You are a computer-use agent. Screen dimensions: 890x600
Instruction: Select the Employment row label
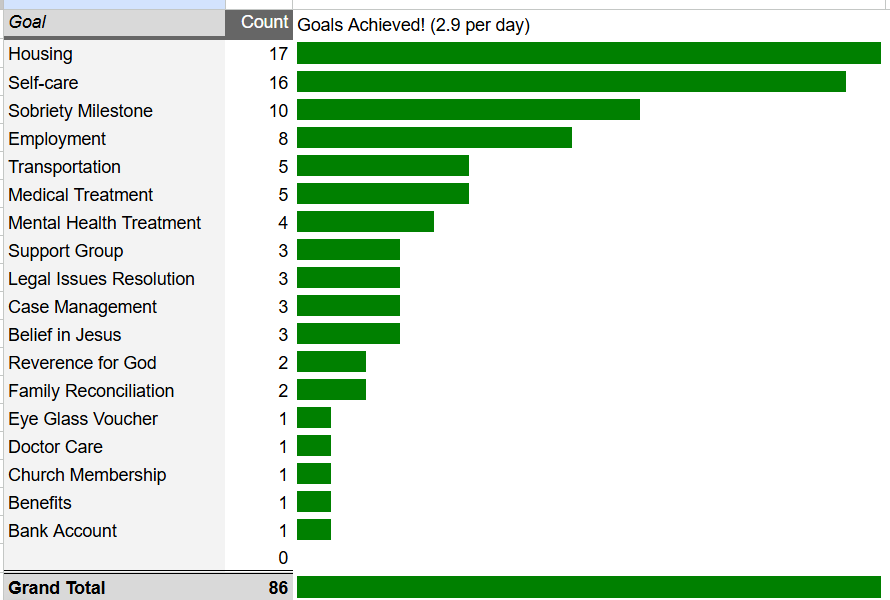(57, 139)
